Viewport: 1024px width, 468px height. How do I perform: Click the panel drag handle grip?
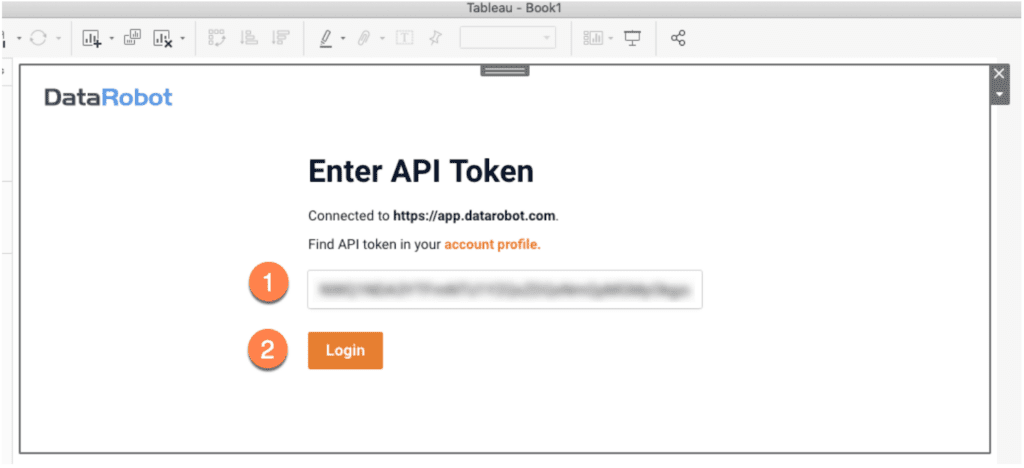[505, 70]
